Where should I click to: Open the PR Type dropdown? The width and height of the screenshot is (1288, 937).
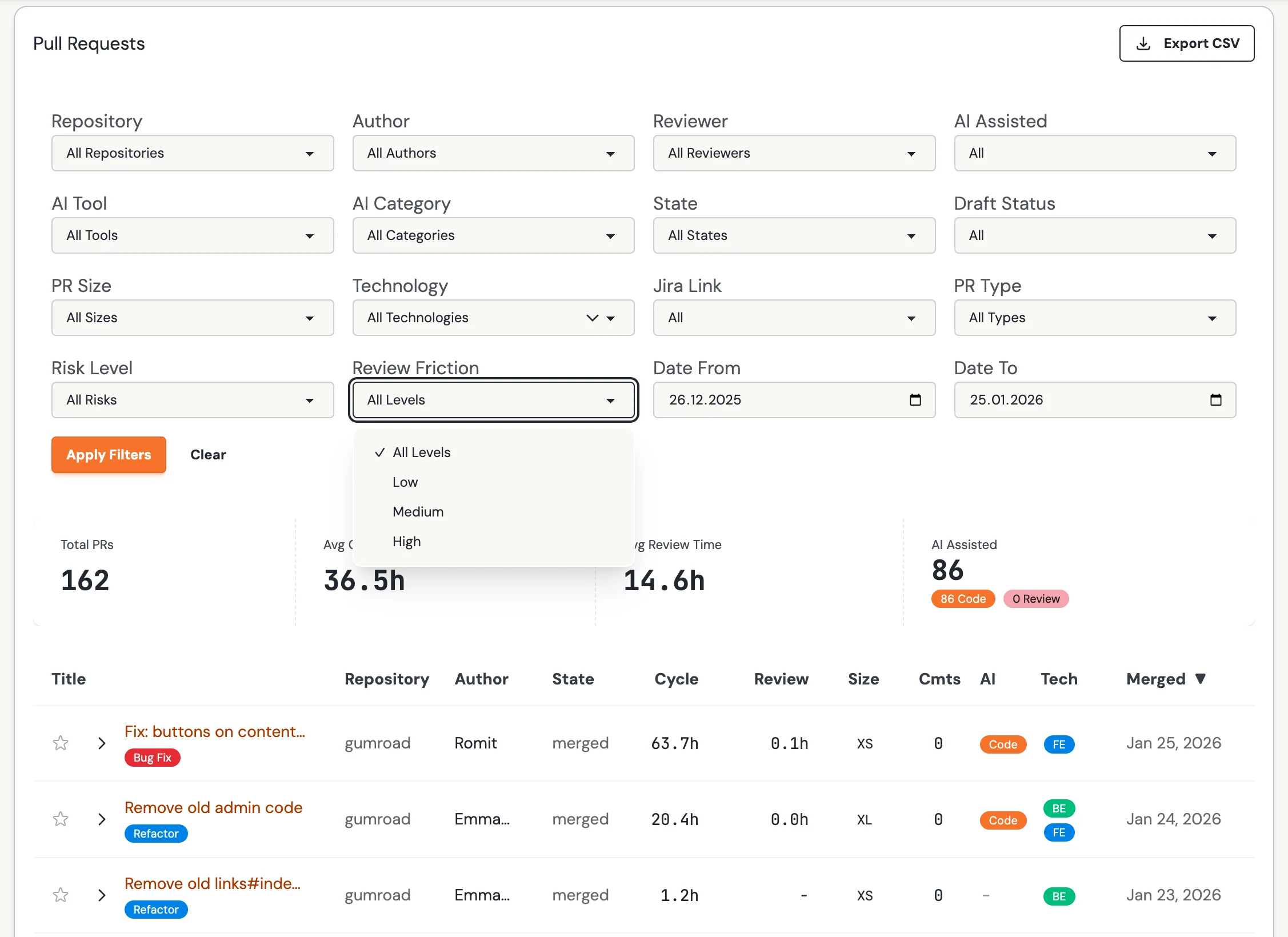[x=1095, y=318]
